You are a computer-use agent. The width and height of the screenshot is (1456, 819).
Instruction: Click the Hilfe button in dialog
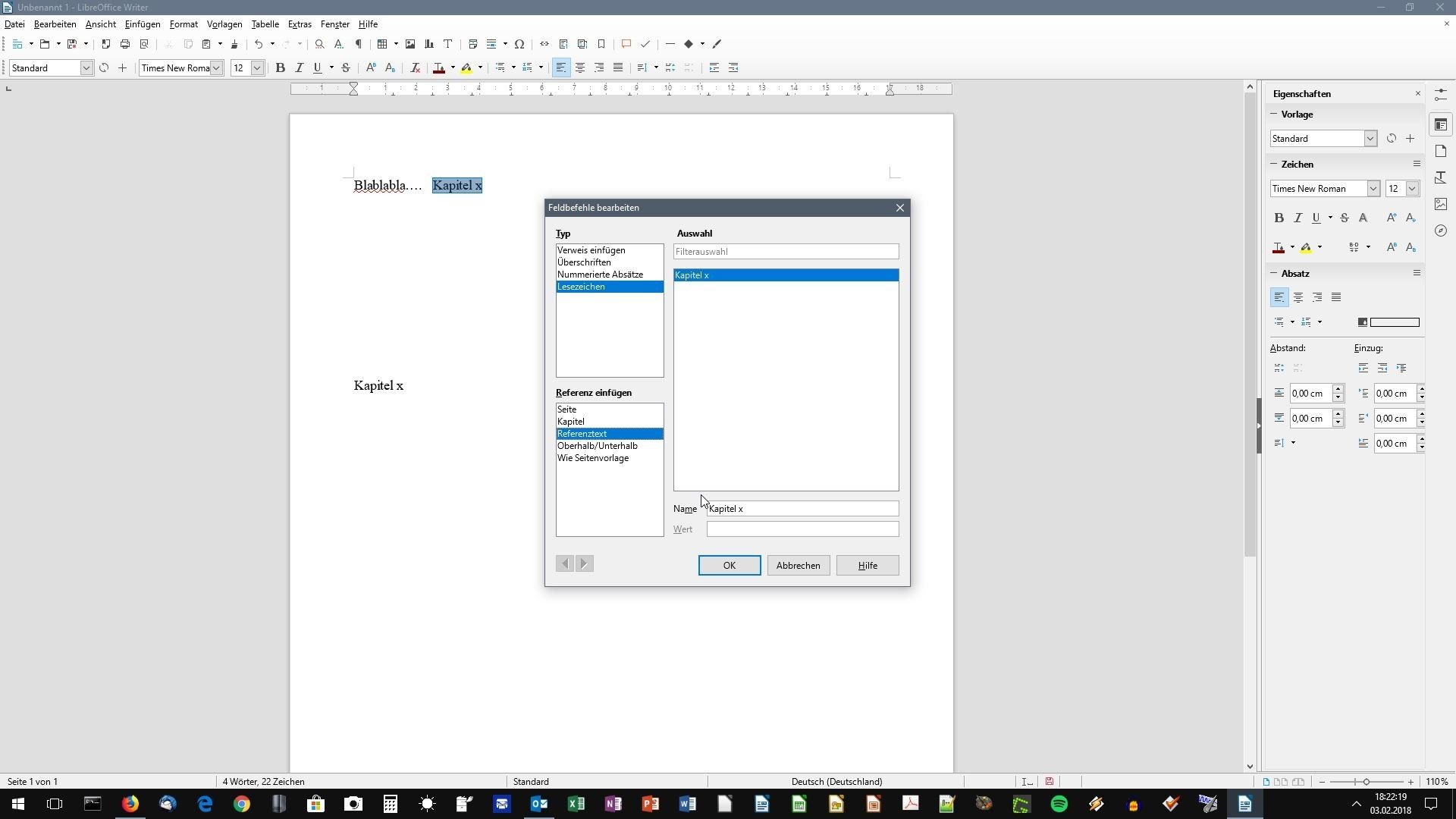868,566
